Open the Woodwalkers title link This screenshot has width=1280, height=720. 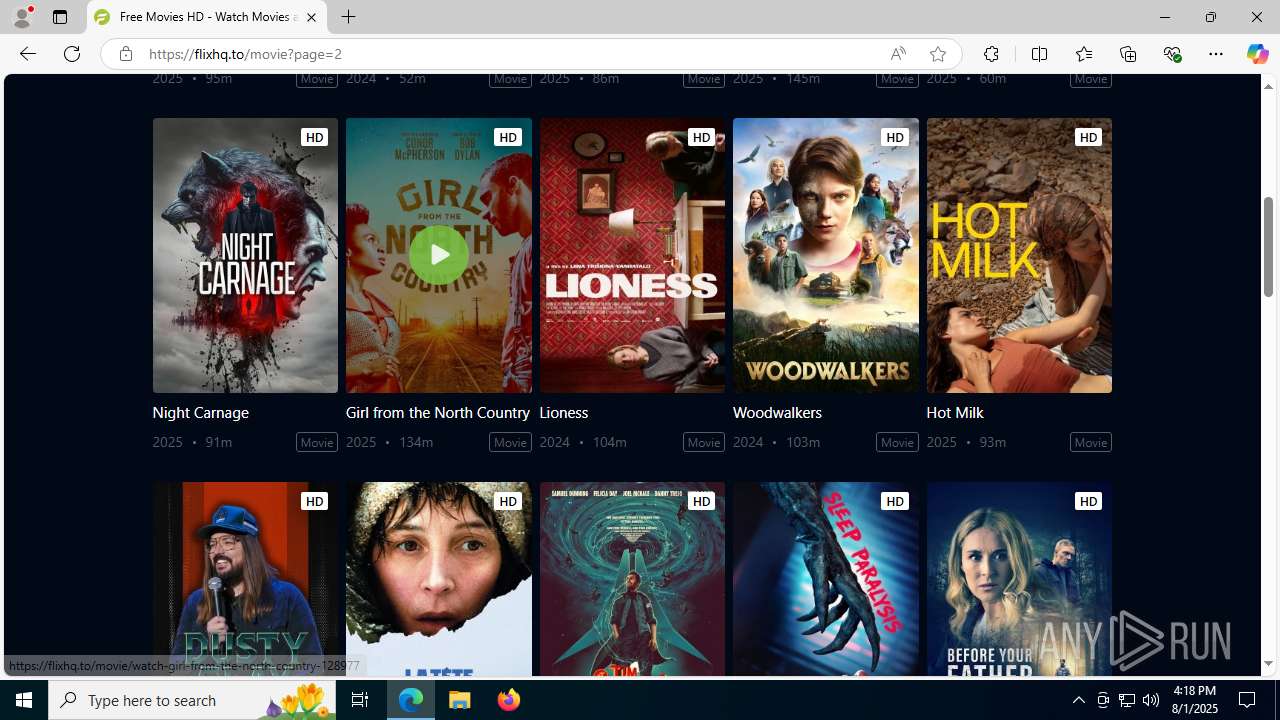click(x=777, y=412)
